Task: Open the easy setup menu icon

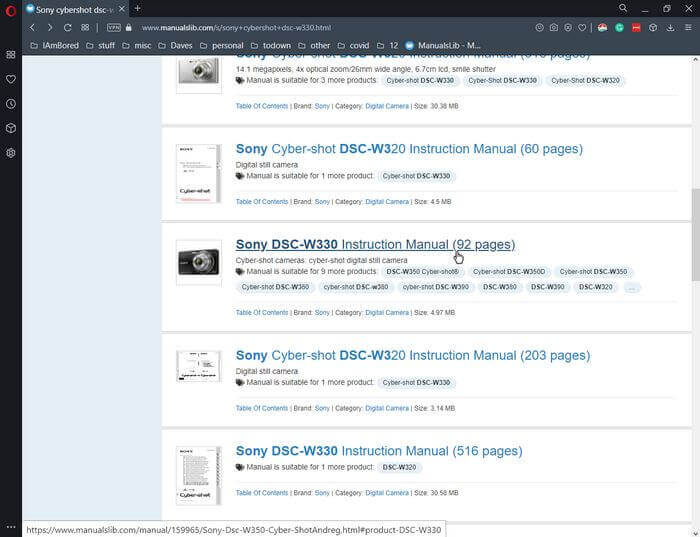Action: coord(688,28)
